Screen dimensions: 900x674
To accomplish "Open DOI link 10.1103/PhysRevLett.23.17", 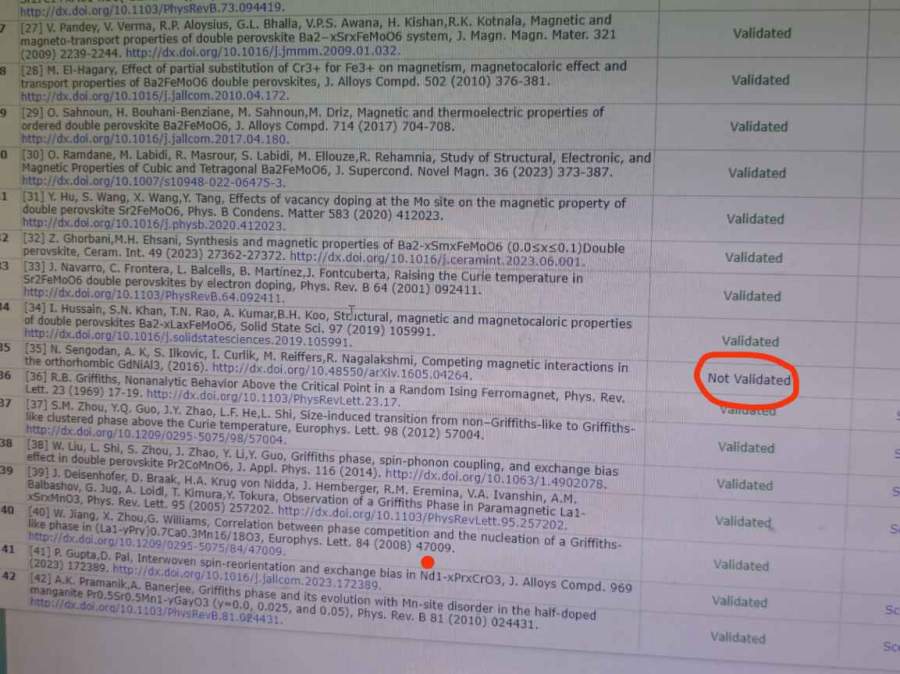I will pos(273,398).
